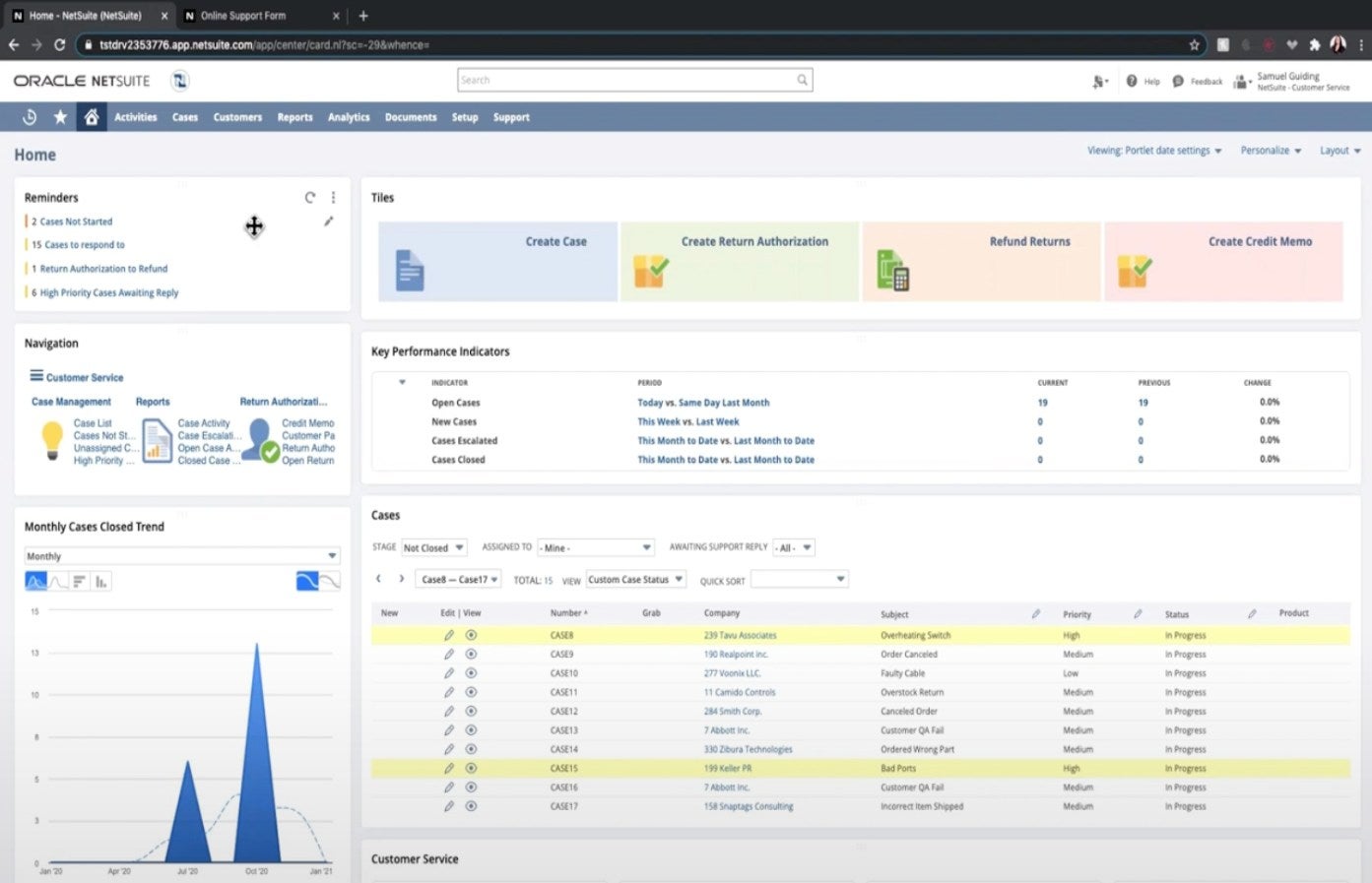Open the Recent Records clock icon
Screen dimensions: 1372x883
point(30,117)
